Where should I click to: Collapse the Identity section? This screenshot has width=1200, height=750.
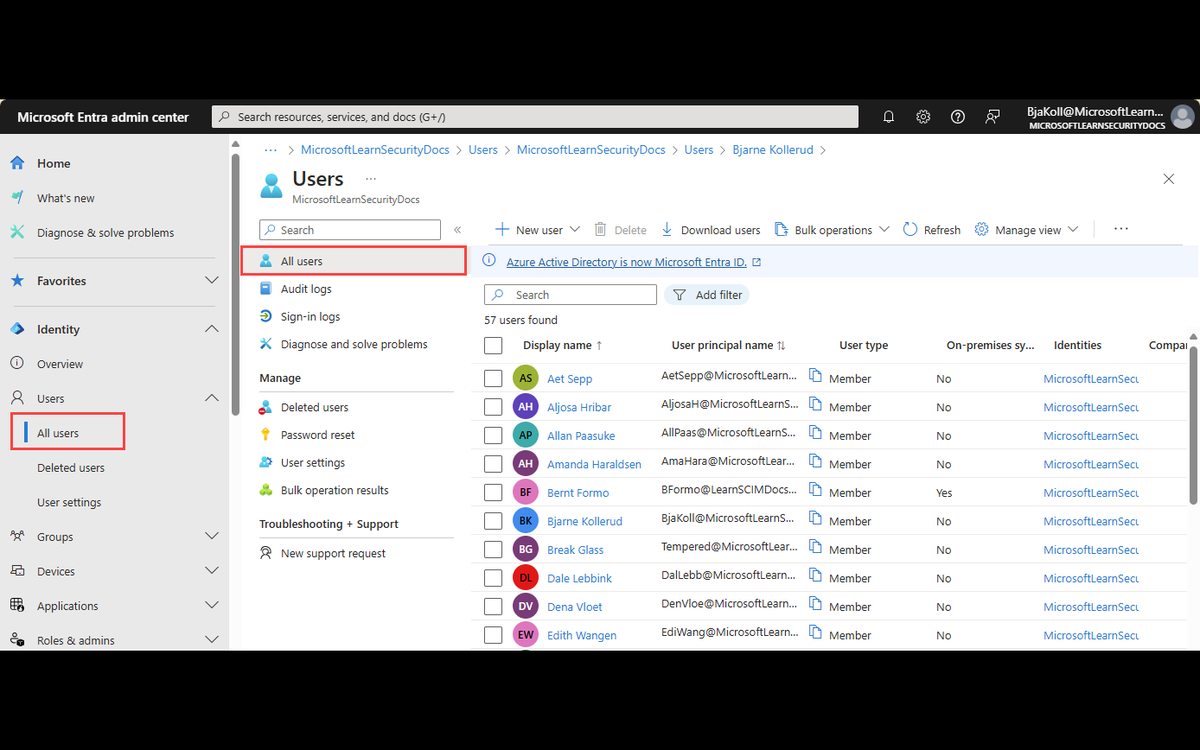coord(211,329)
